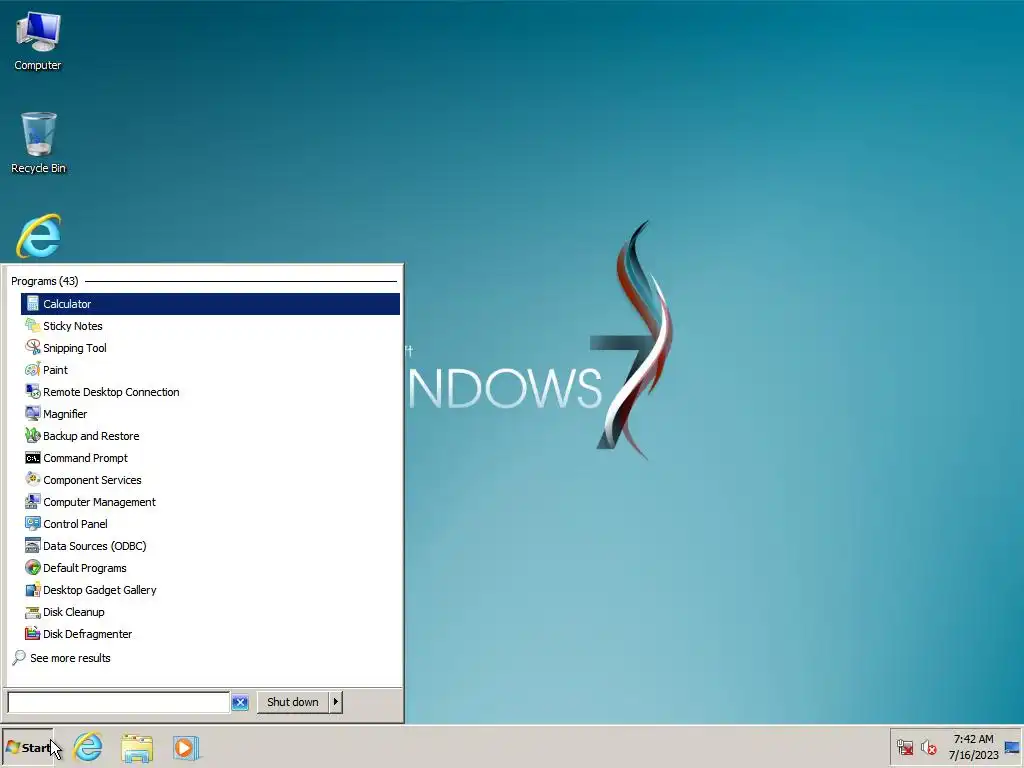
Task: Click the Disk Cleanup label
Action: (x=74, y=612)
